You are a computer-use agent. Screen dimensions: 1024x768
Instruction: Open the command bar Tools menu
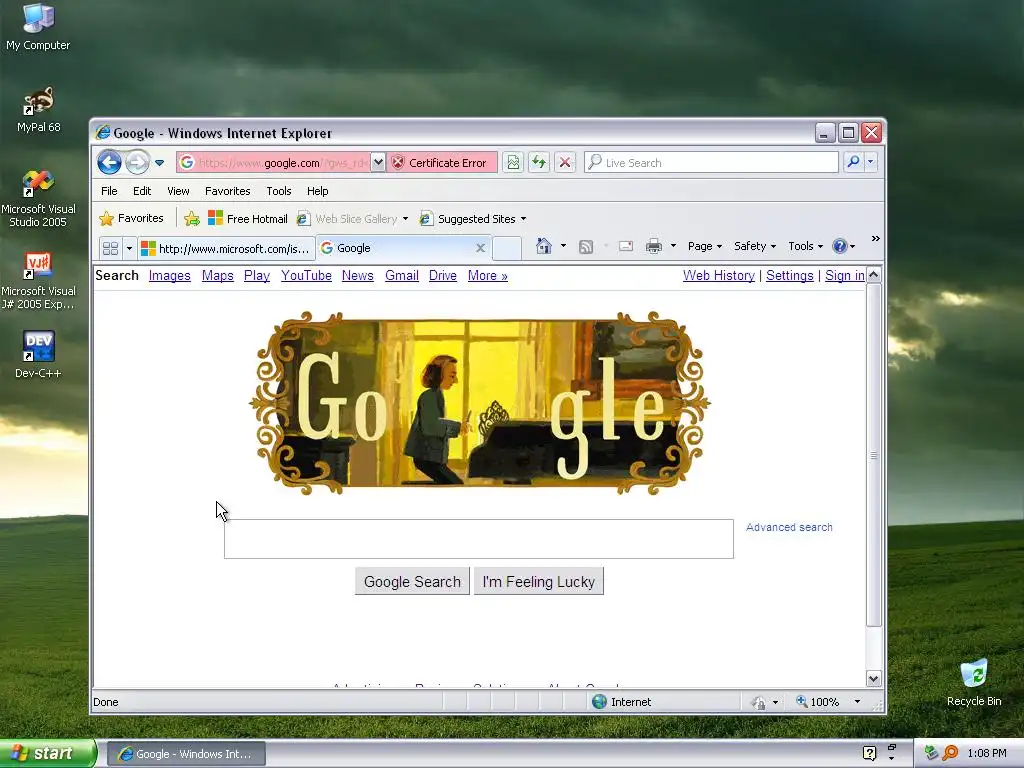pyautogui.click(x=805, y=246)
